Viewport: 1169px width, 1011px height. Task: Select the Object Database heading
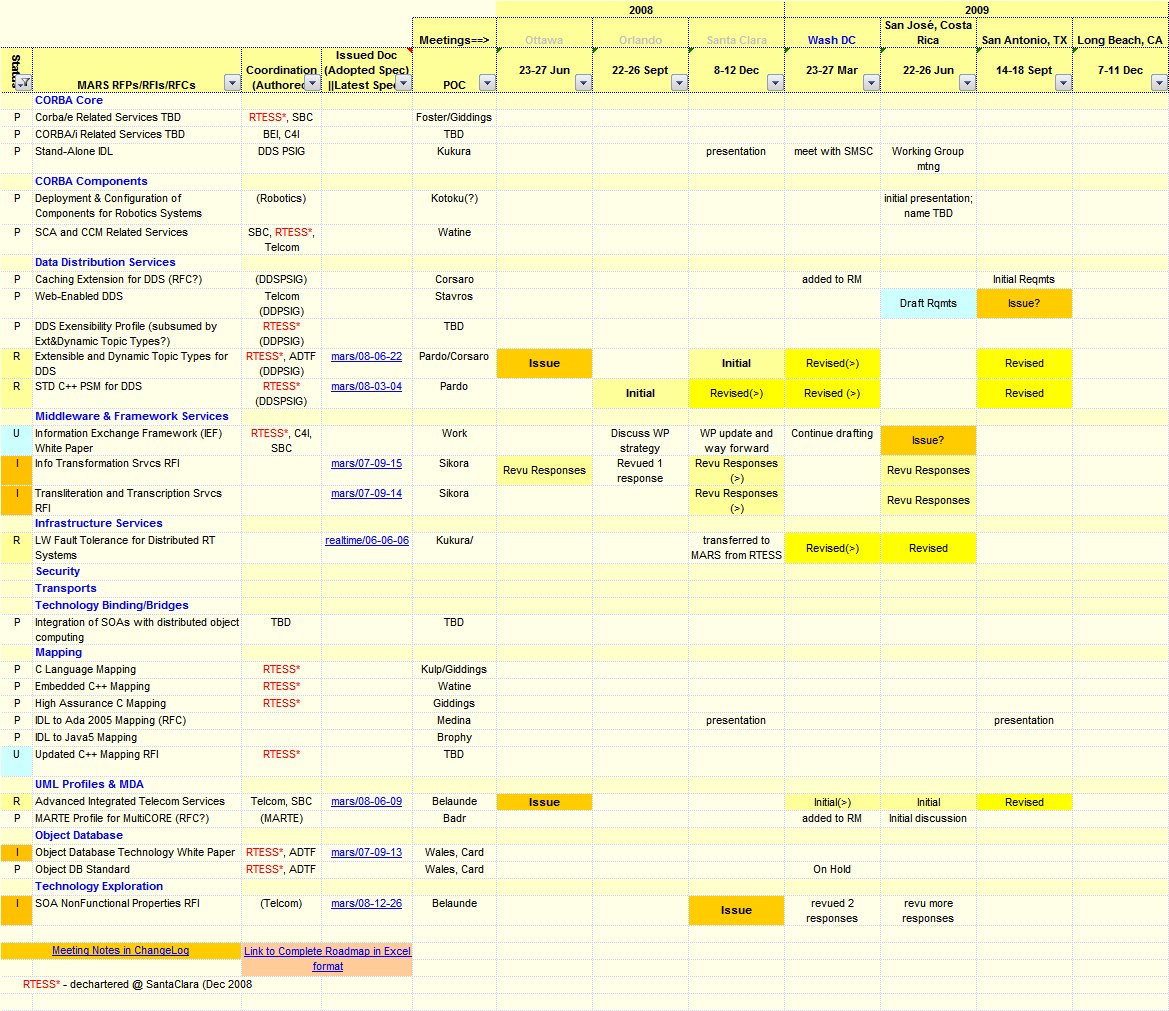pyautogui.click(x=79, y=835)
